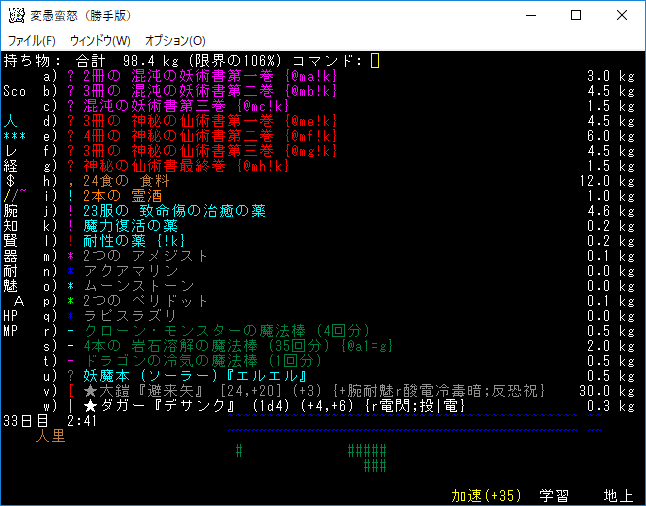Open the ウィンドウ(W) menu
The width and height of the screenshot is (646, 506).
pos(99,41)
